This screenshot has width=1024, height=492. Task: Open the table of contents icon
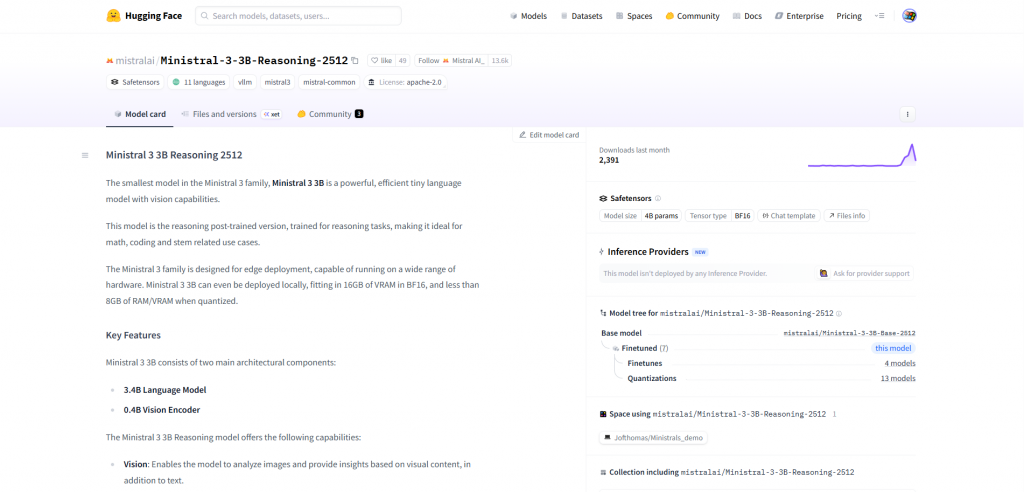tap(85, 155)
